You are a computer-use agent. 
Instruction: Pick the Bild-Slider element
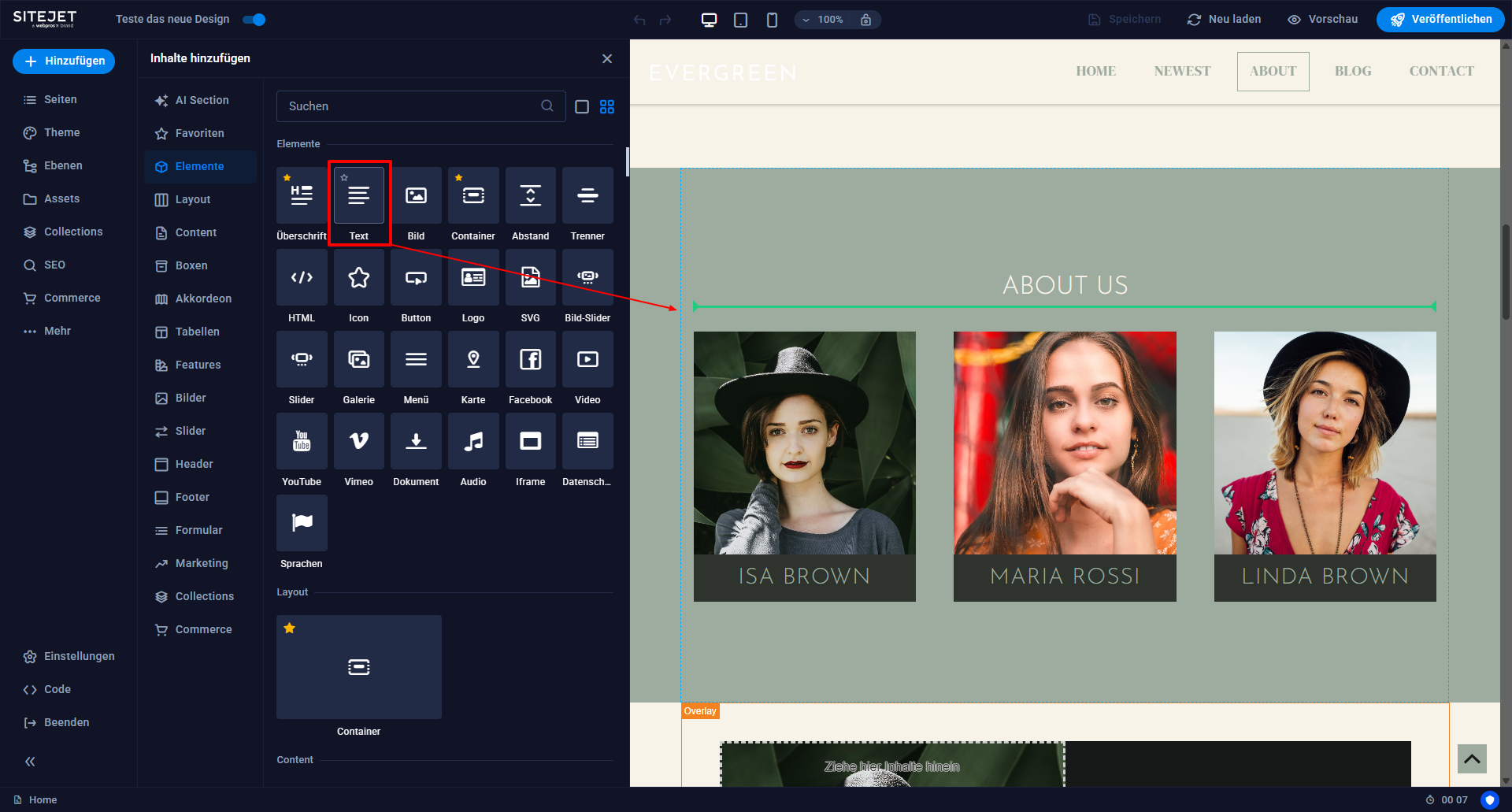(x=587, y=277)
